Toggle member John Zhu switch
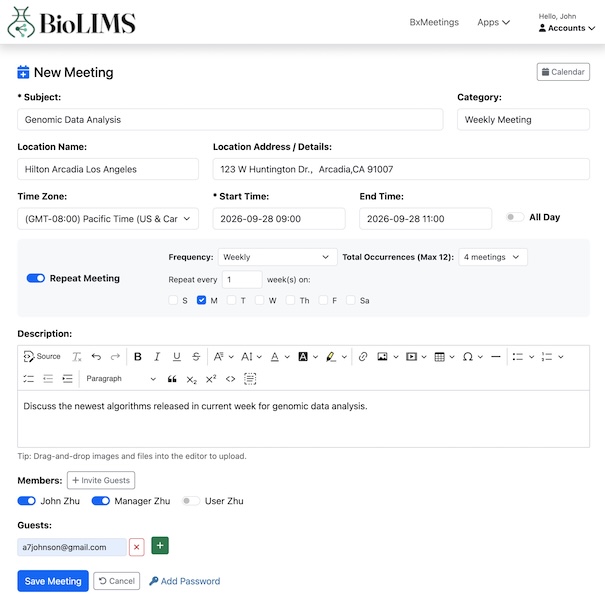 27,501
